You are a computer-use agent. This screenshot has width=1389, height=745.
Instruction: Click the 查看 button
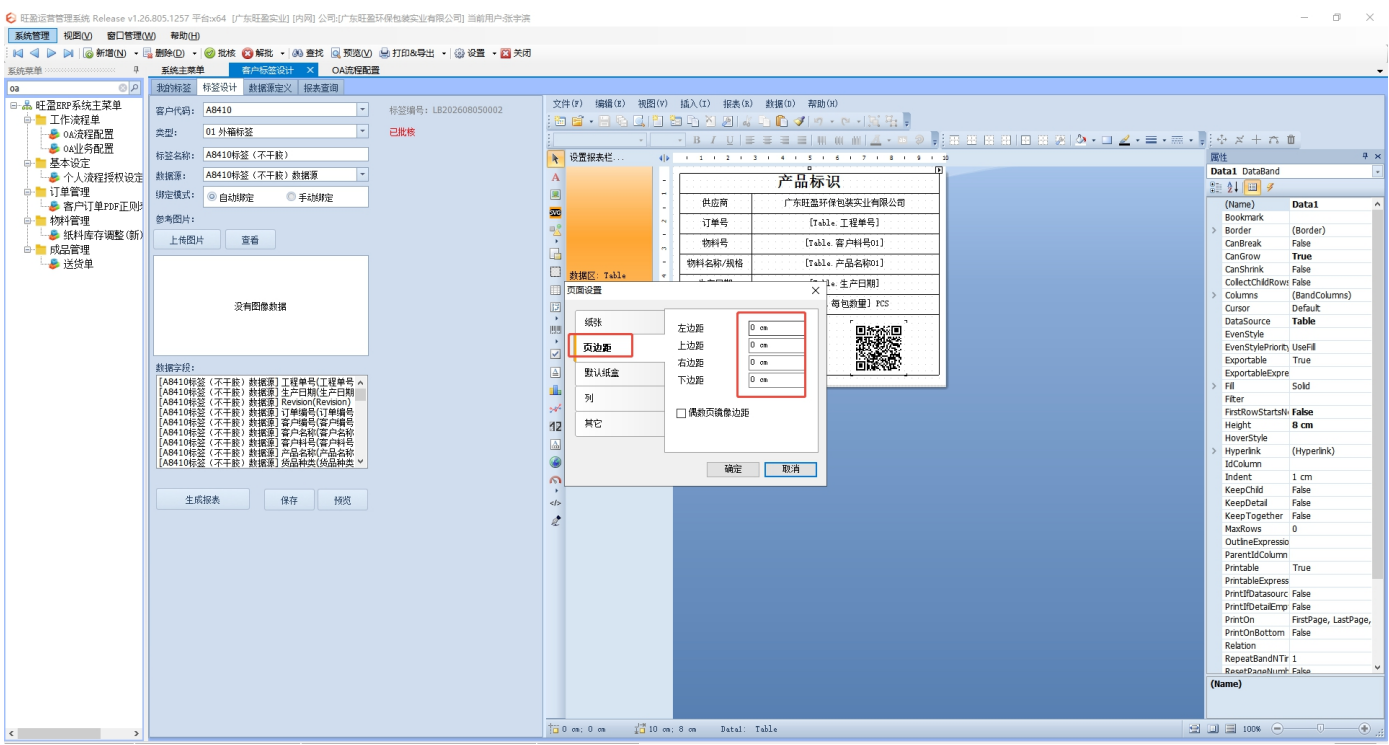coord(250,240)
